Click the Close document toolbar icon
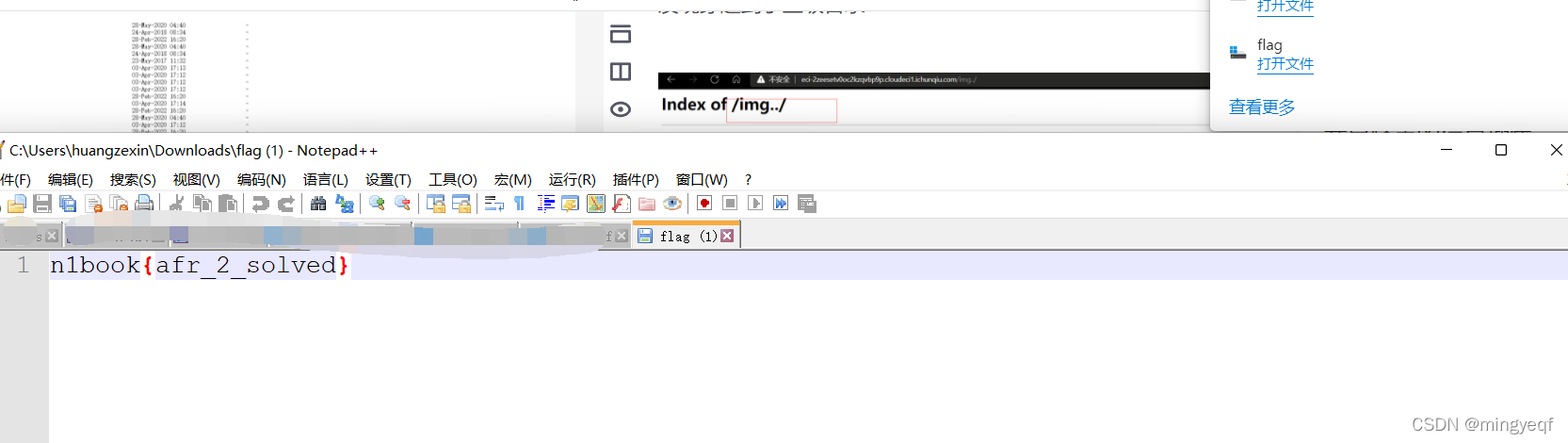The width and height of the screenshot is (1568, 443). pyautogui.click(x=93, y=204)
